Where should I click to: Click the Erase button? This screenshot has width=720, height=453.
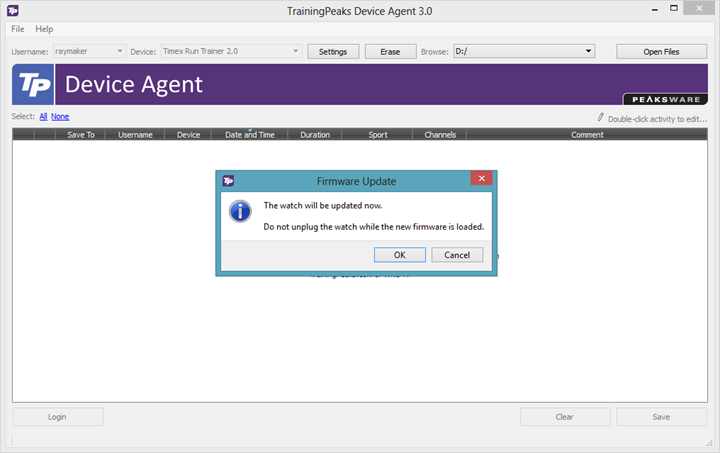coord(390,51)
